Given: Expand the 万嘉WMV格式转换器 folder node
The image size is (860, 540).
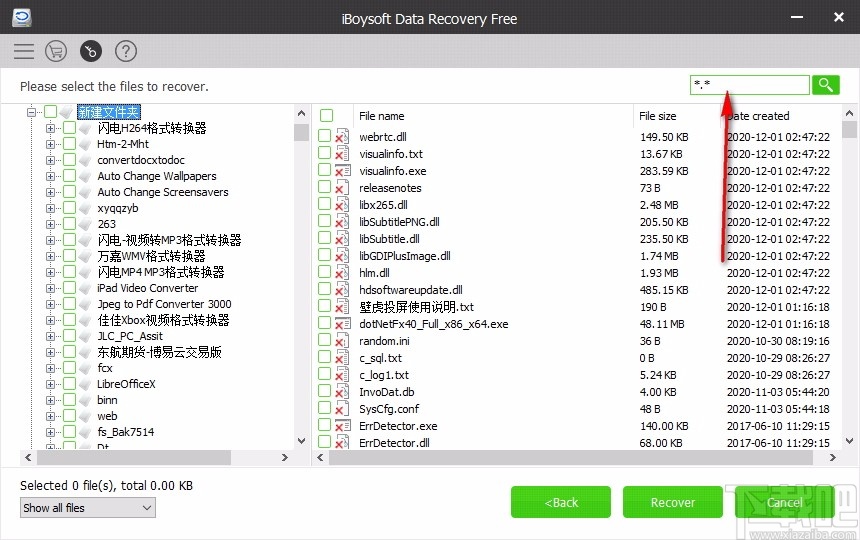Looking at the screenshot, I should tap(50, 256).
